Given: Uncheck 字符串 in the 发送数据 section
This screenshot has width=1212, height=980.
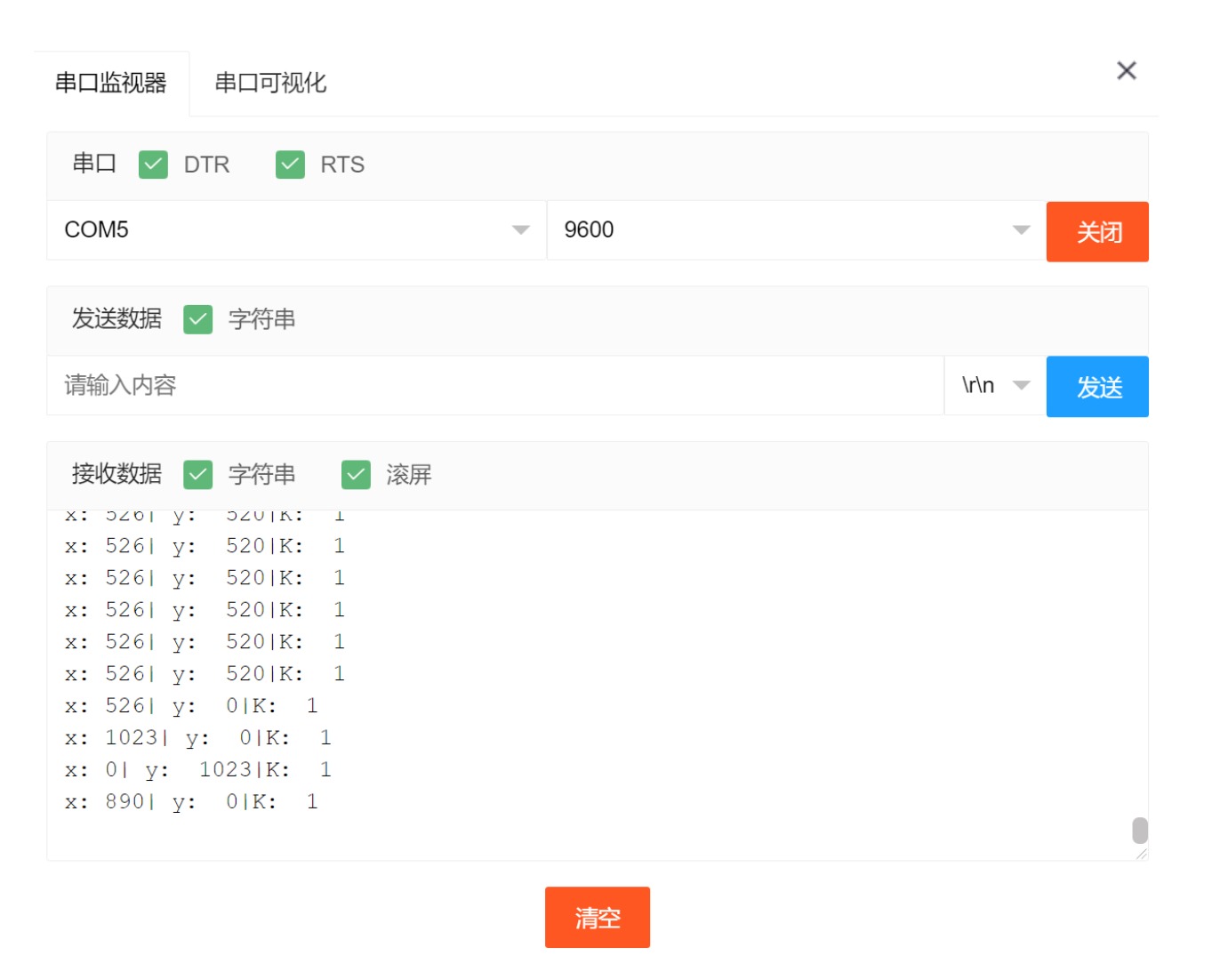Looking at the screenshot, I should coord(198,319).
